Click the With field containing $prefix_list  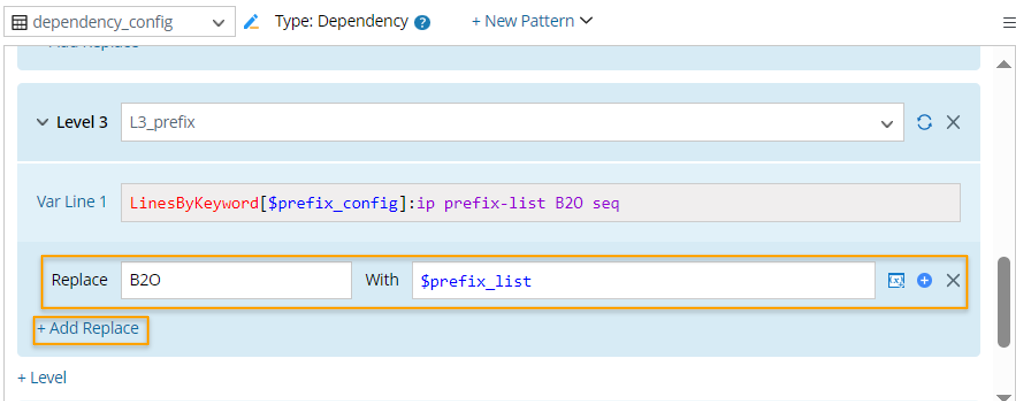click(x=643, y=280)
